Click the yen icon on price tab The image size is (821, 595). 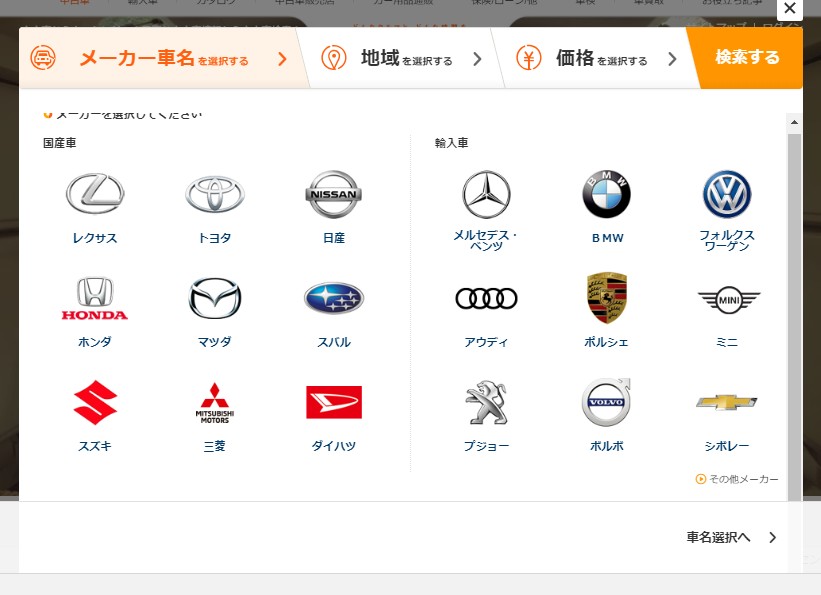(x=528, y=58)
